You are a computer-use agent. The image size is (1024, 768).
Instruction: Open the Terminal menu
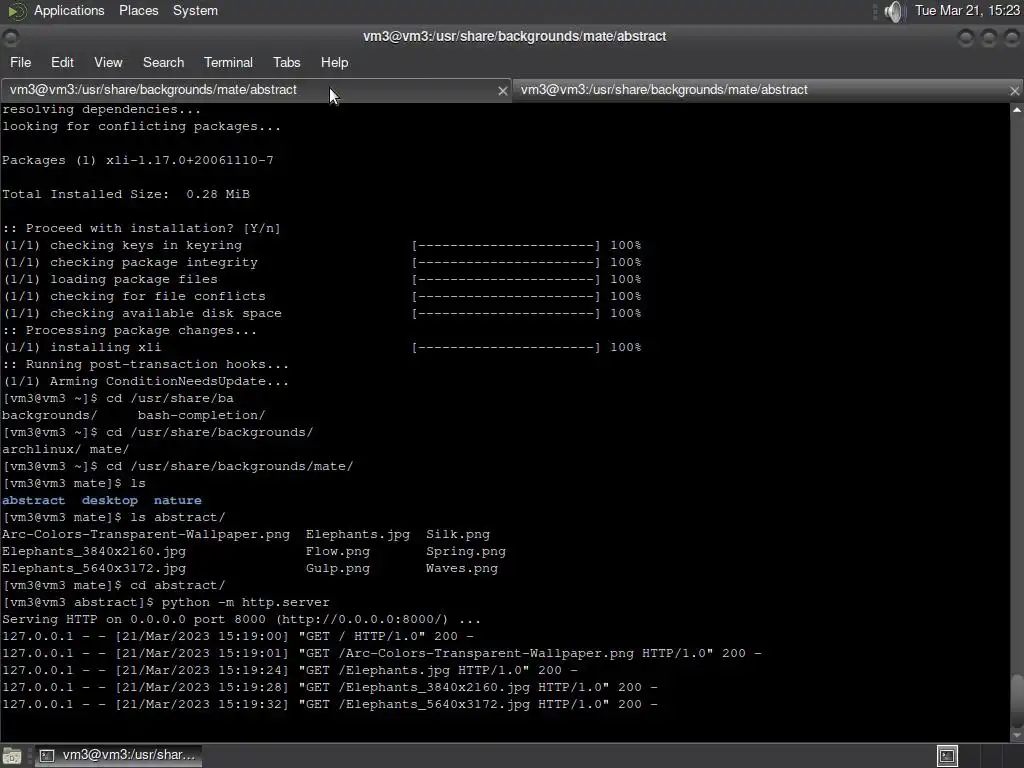(228, 62)
